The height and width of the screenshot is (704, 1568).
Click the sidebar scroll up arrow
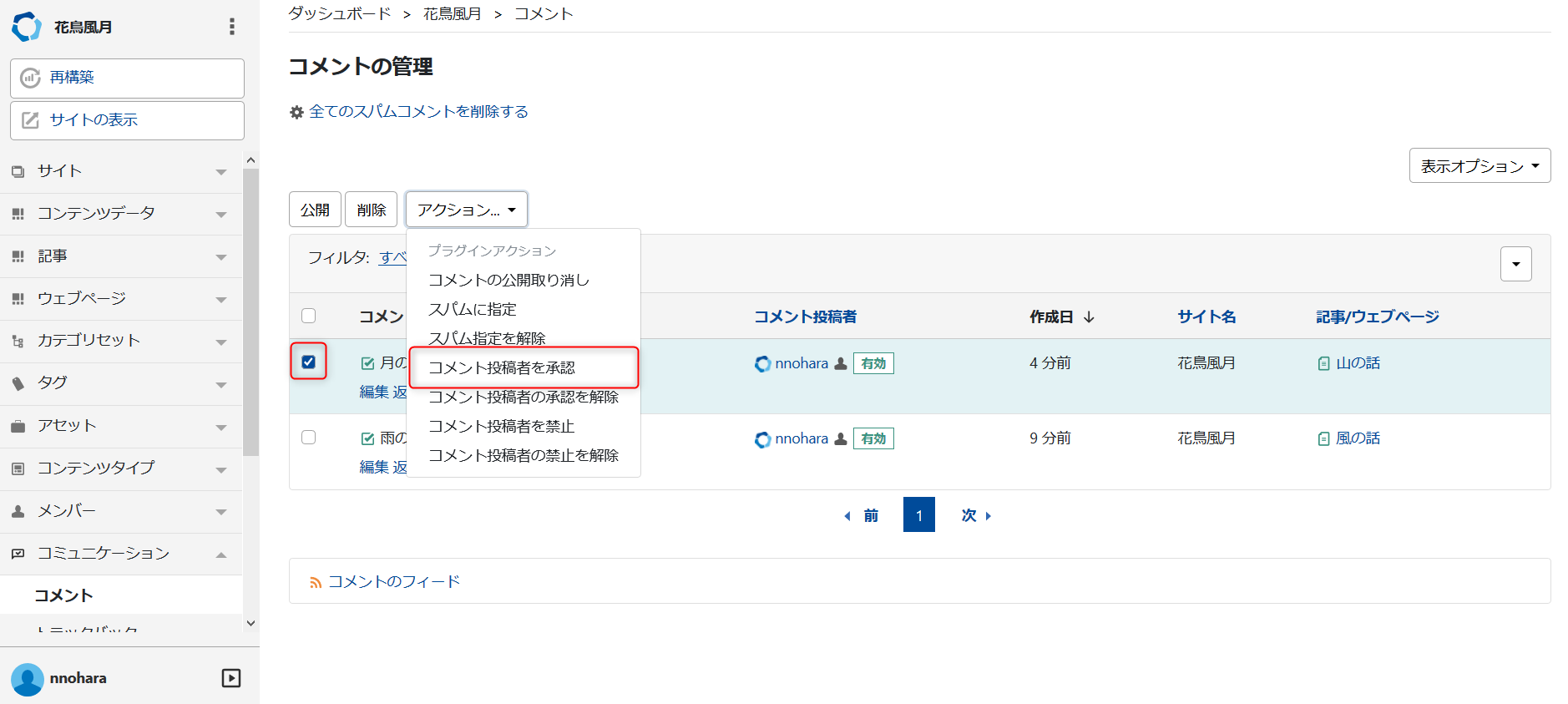(250, 160)
